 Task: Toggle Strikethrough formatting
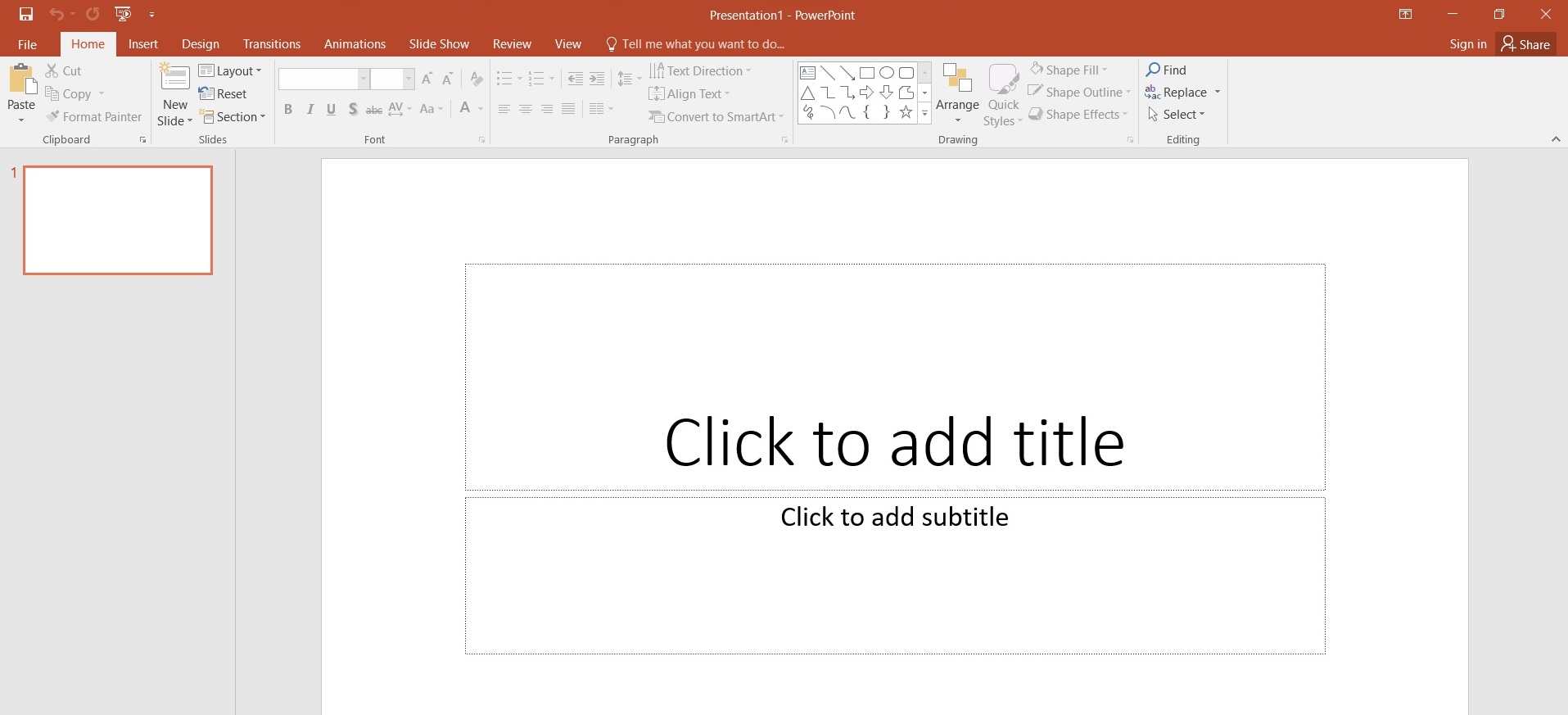[x=374, y=109]
